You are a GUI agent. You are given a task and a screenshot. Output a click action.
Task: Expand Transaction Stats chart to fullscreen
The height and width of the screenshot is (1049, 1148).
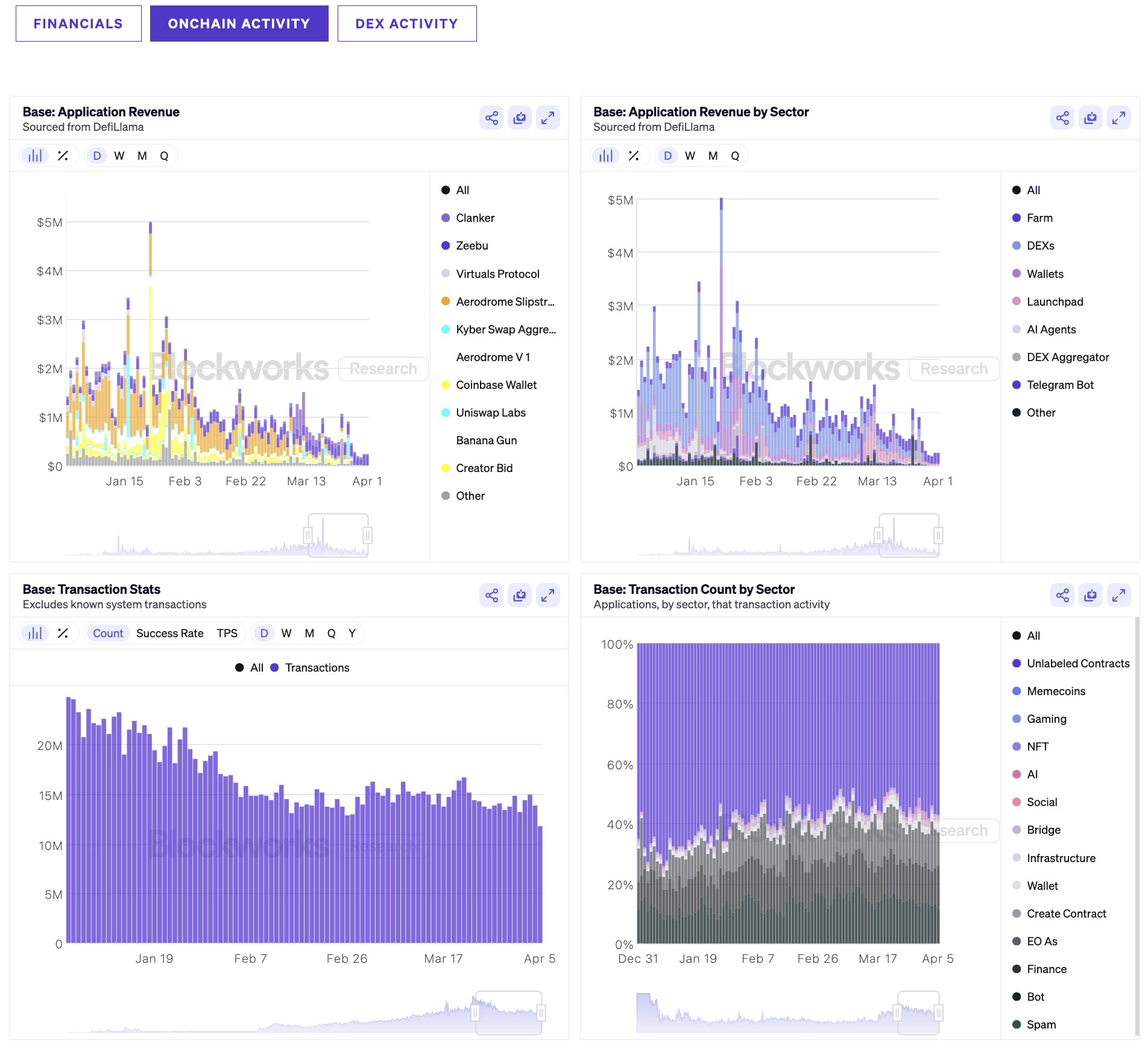click(548, 595)
